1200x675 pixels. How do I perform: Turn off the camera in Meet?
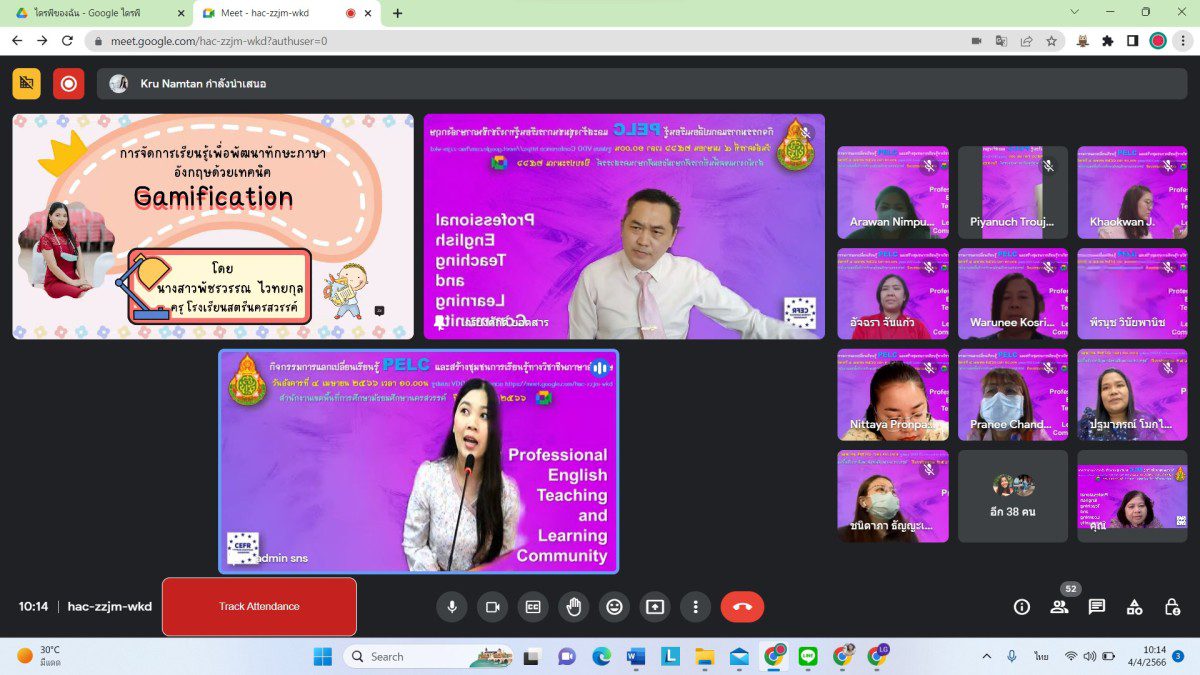point(492,606)
